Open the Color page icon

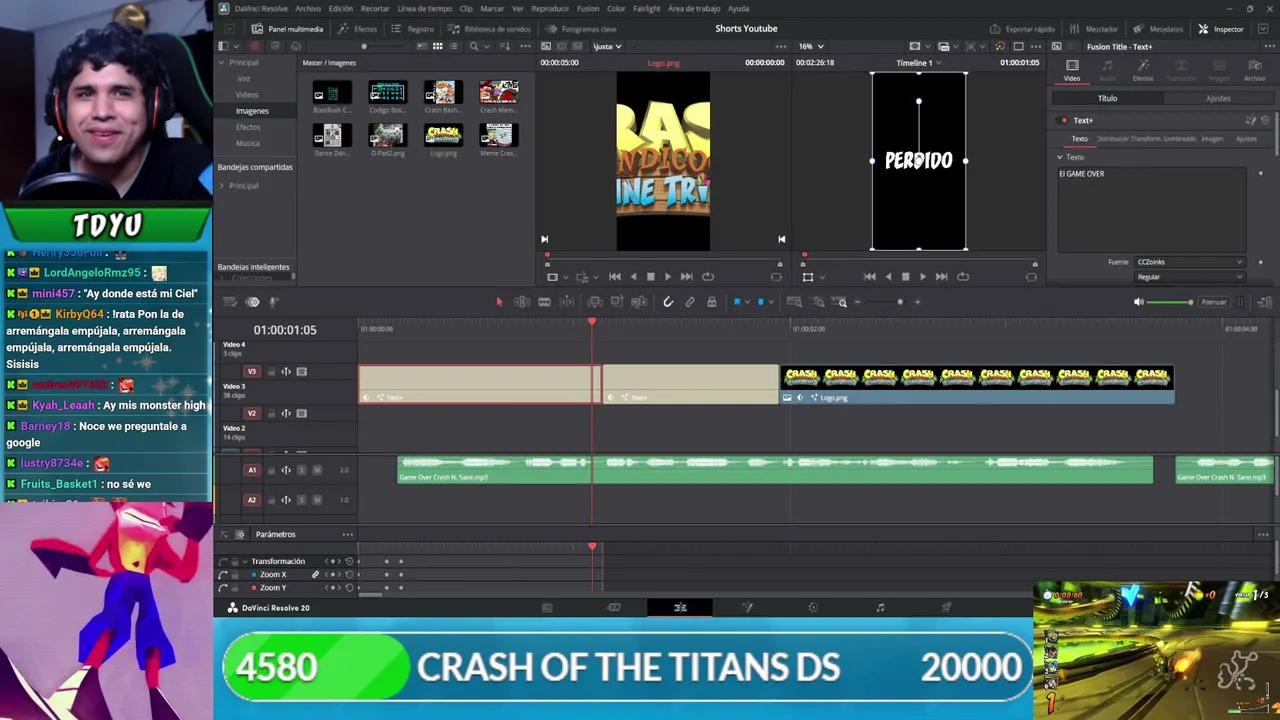(813, 608)
